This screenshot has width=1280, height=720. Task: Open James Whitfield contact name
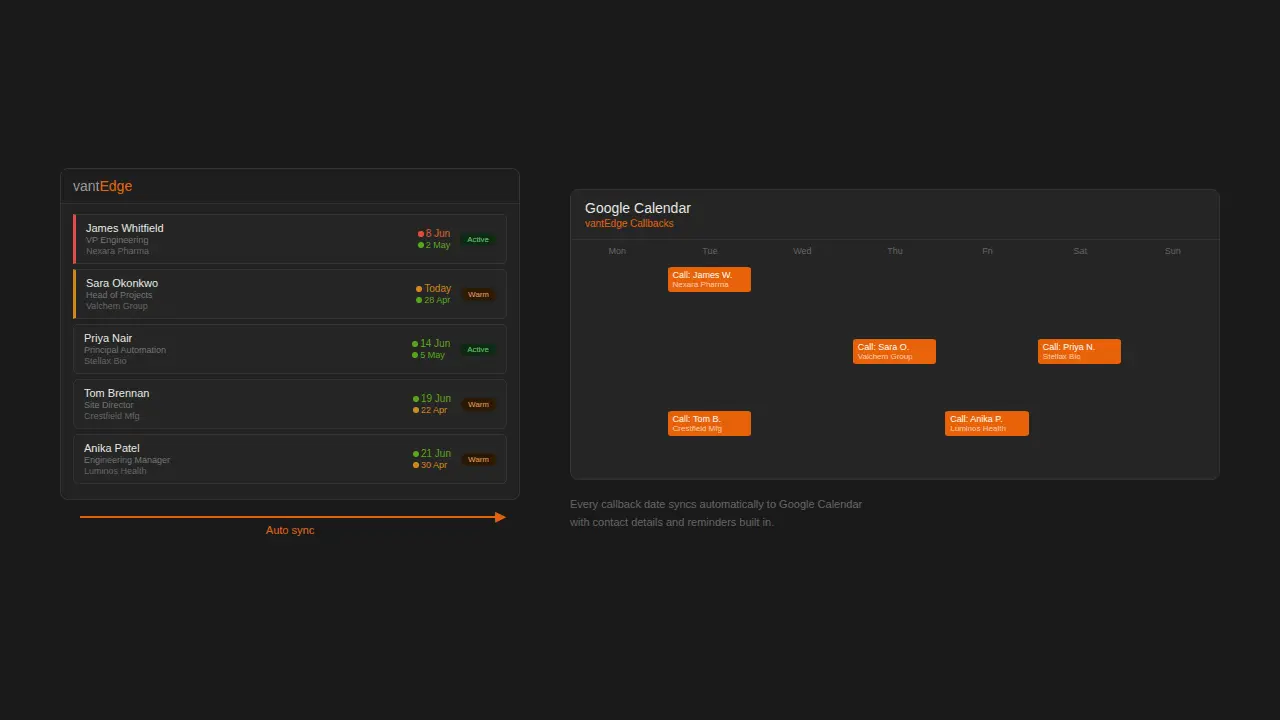pos(125,228)
